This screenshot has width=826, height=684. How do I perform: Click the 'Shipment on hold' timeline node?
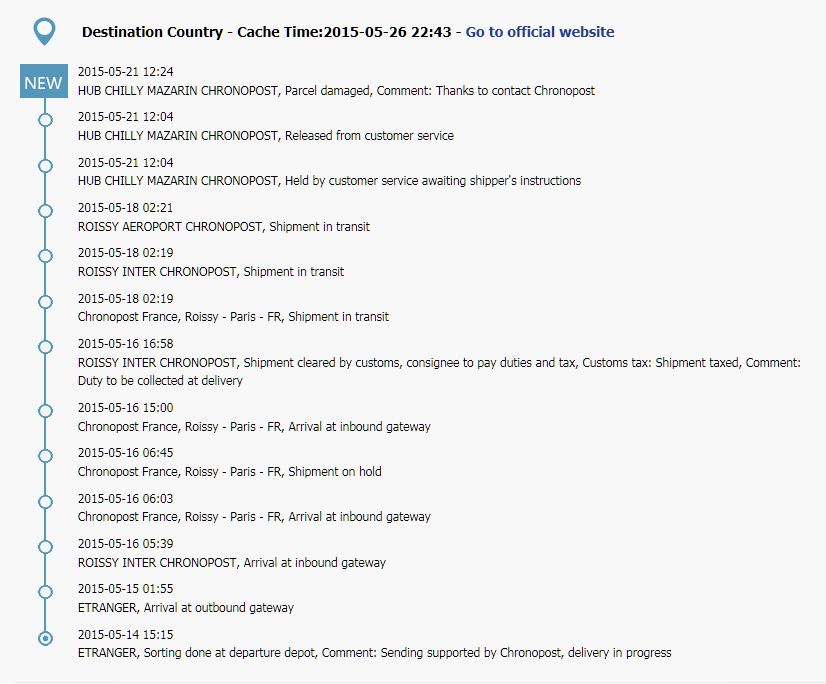click(45, 456)
